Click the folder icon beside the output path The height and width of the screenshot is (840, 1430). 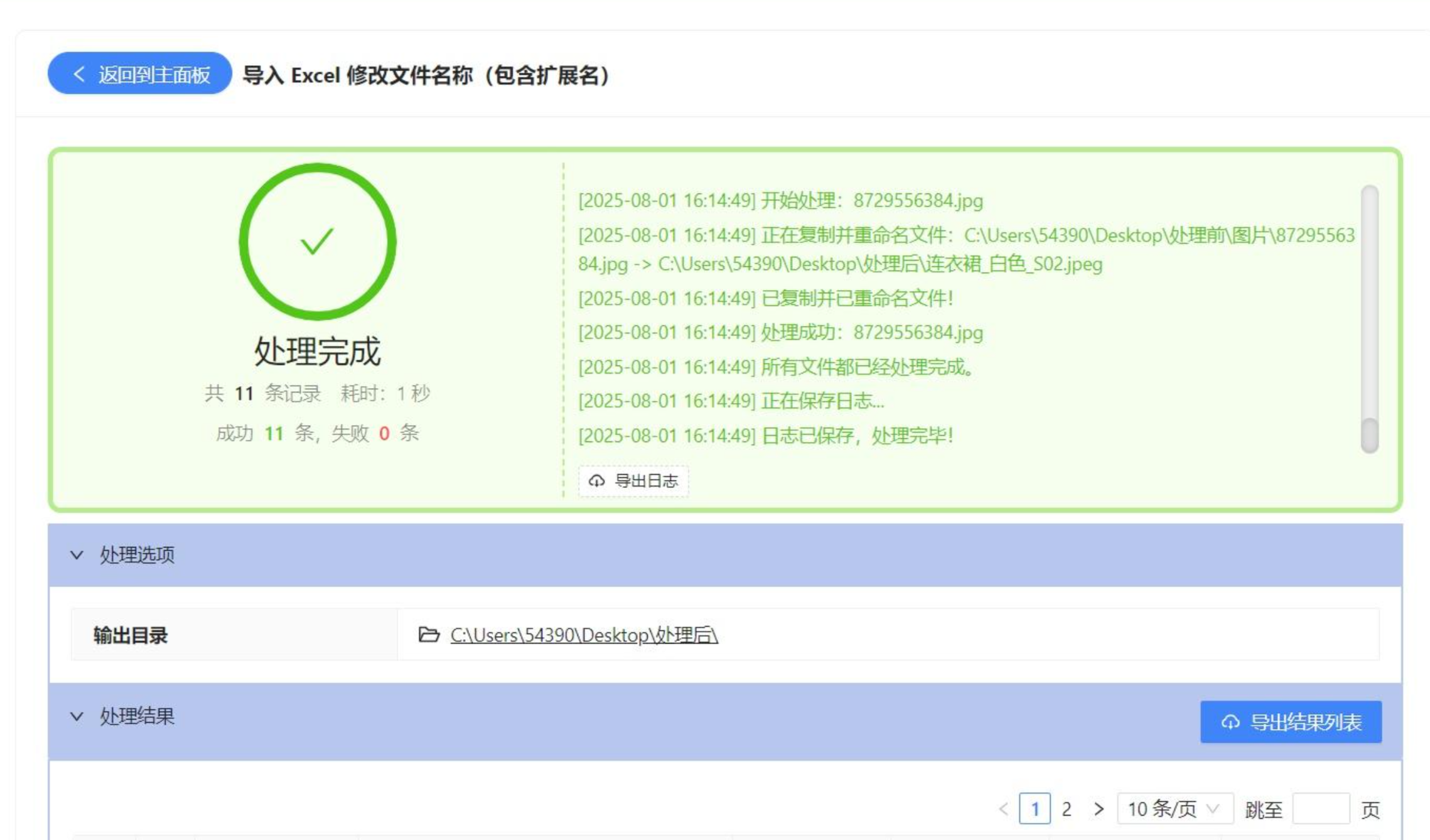(x=429, y=635)
